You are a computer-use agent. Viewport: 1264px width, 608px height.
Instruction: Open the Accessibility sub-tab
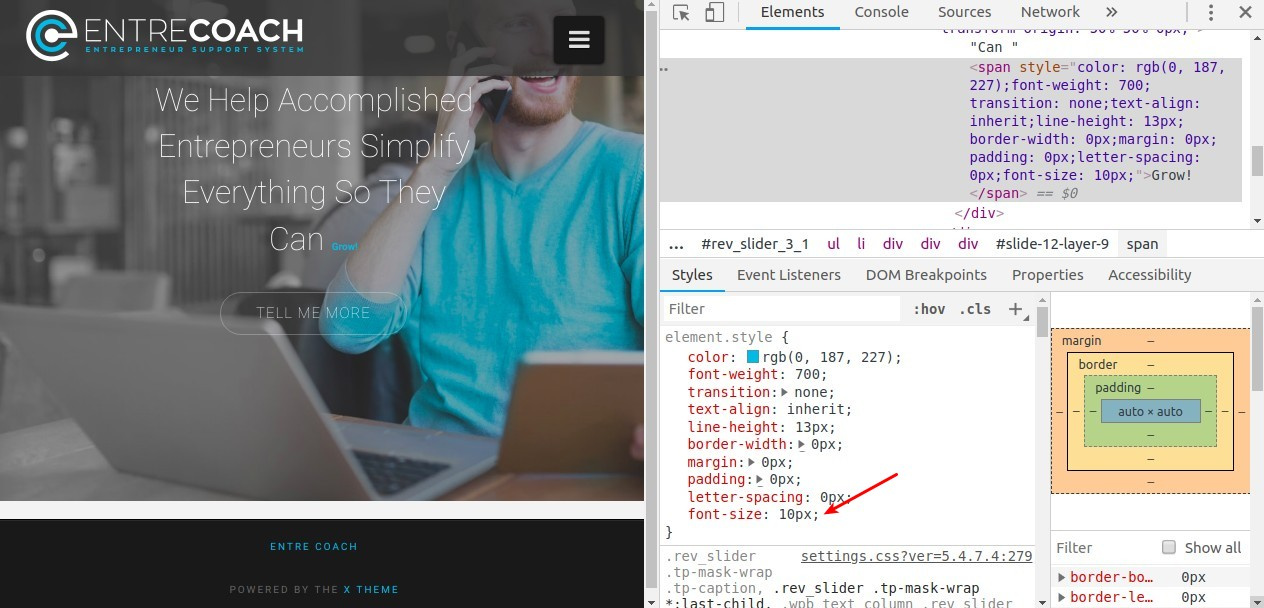(x=1150, y=275)
